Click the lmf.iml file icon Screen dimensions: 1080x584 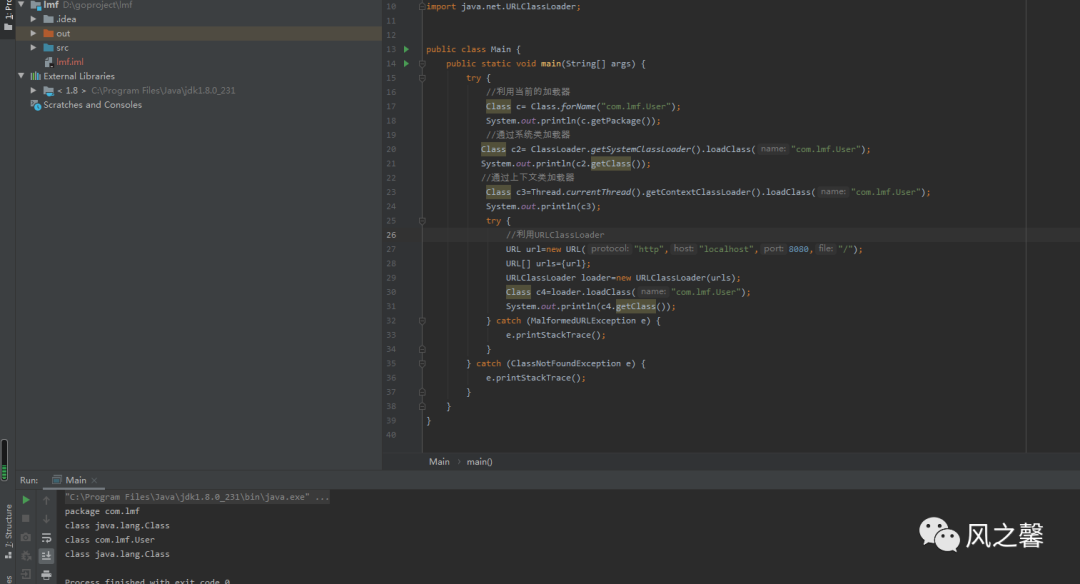click(x=48, y=62)
